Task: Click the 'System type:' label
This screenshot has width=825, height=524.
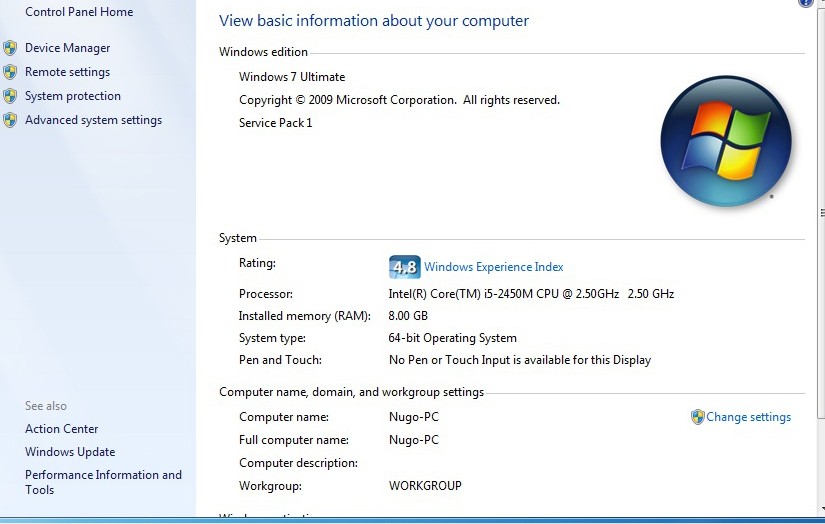Action: pyautogui.click(x=272, y=338)
